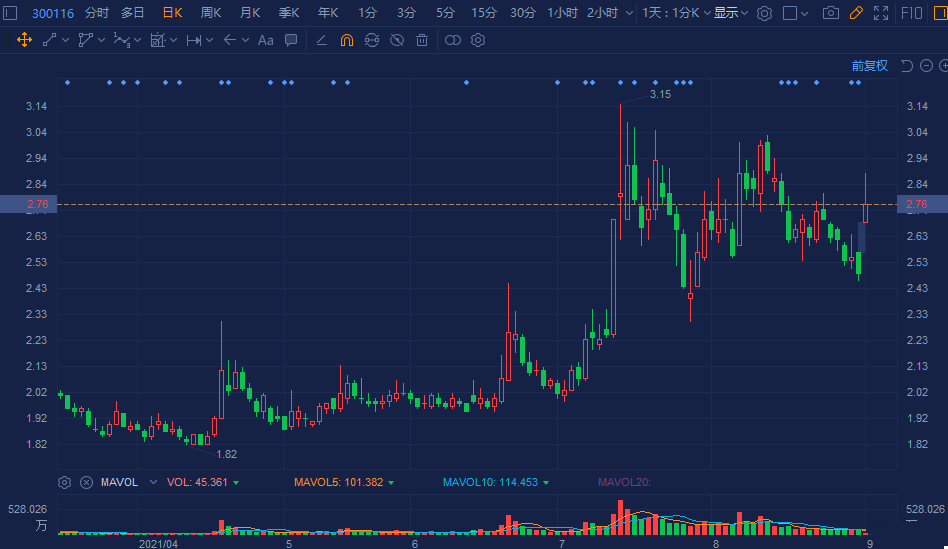948x549 pixels.
Task: Expand measurement tool options arrow
Action: tap(174, 40)
